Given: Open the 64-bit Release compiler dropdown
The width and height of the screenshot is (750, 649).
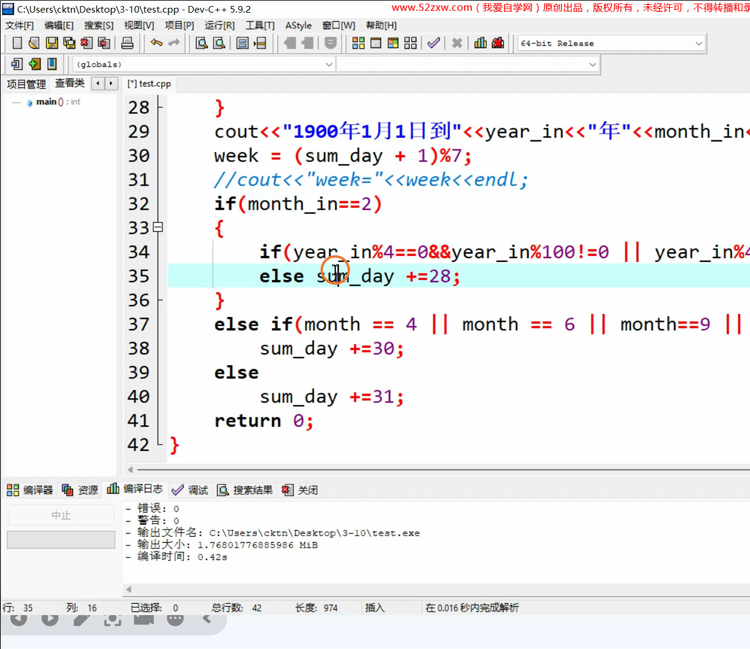Looking at the screenshot, I should [698, 44].
